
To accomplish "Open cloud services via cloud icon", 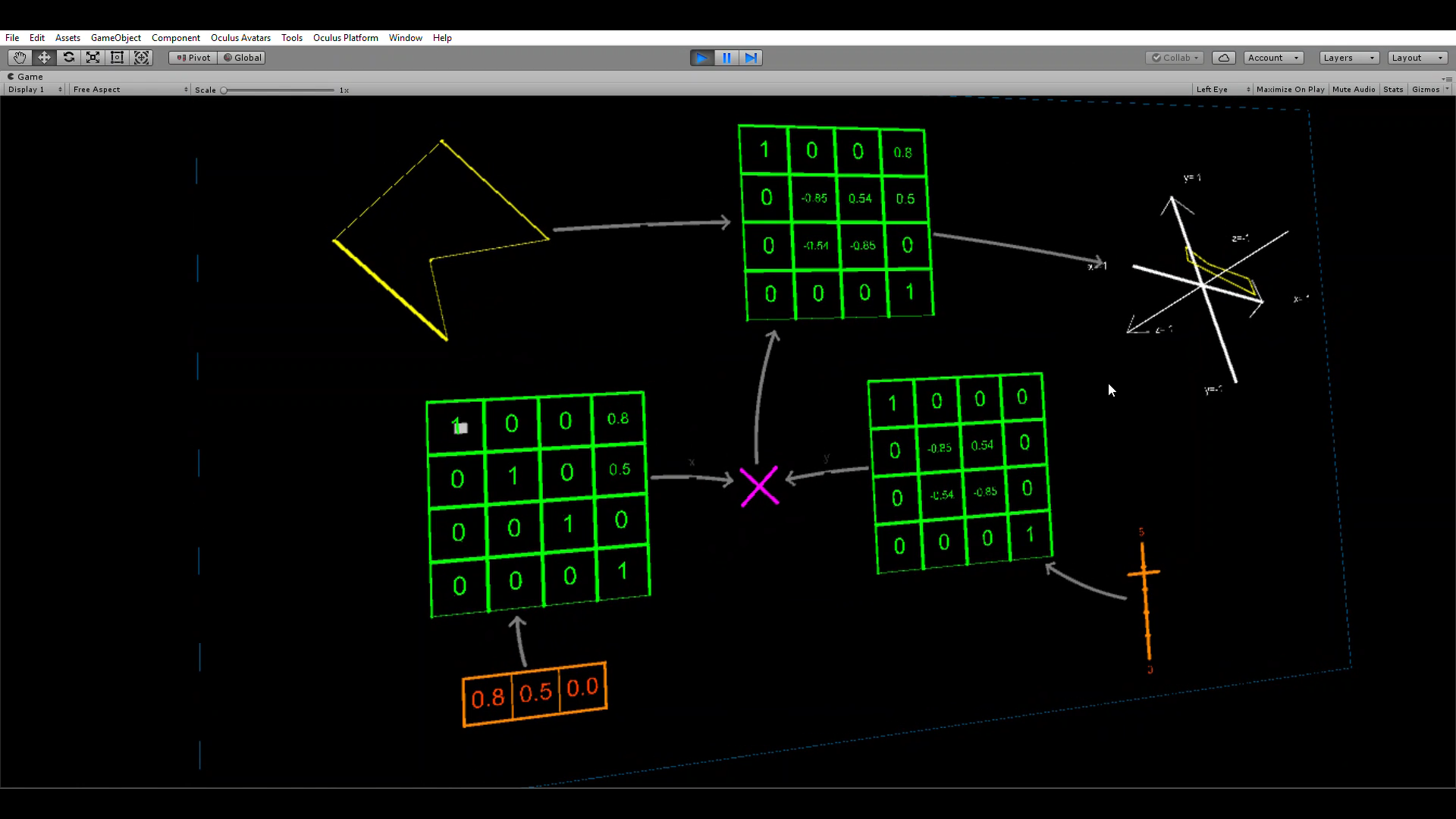I will [1223, 58].
